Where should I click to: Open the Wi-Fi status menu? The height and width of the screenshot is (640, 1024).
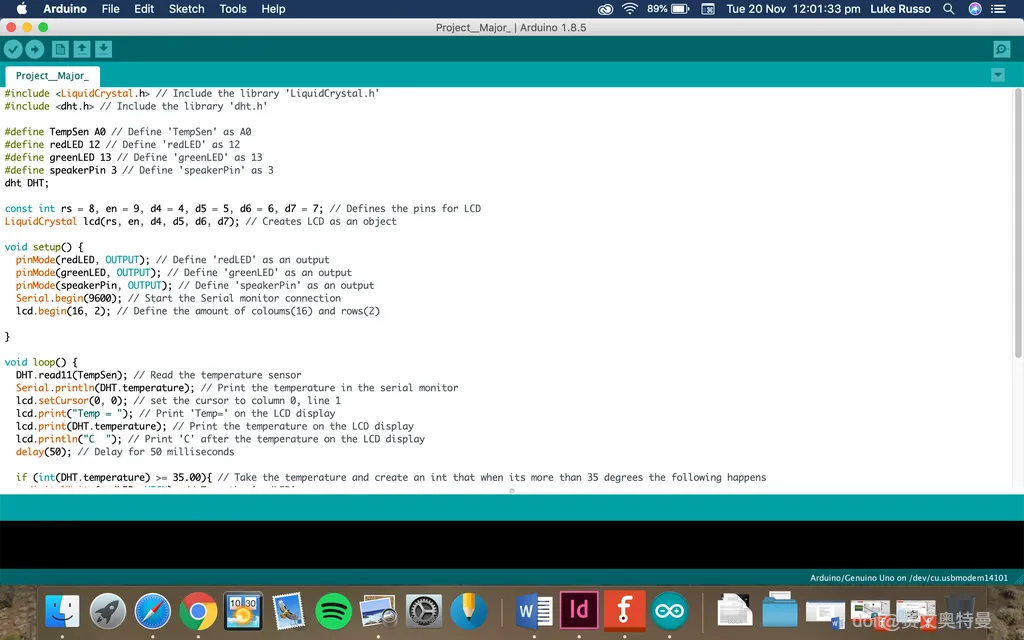click(x=630, y=8)
